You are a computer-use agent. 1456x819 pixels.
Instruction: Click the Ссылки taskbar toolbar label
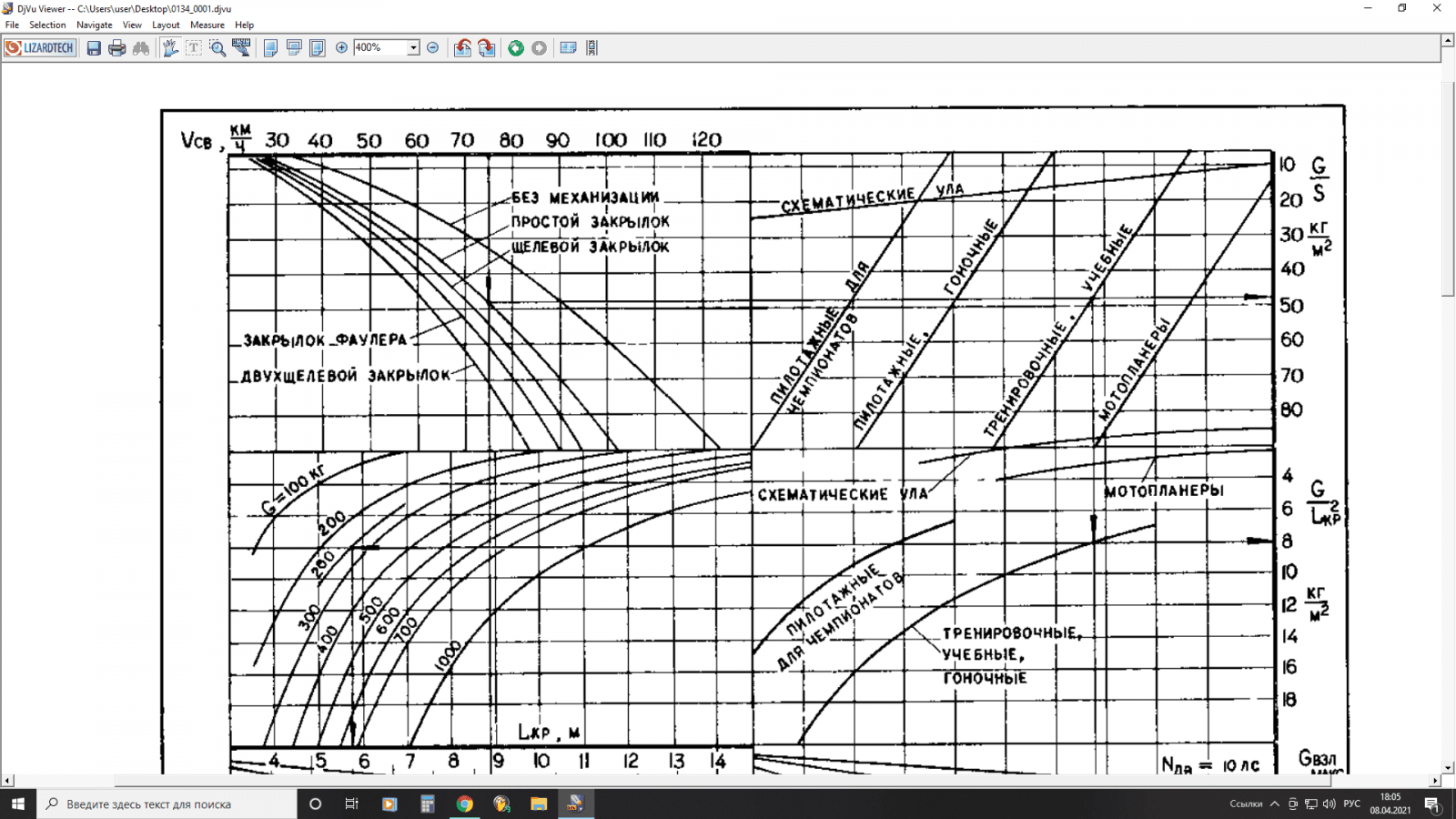point(1246,804)
